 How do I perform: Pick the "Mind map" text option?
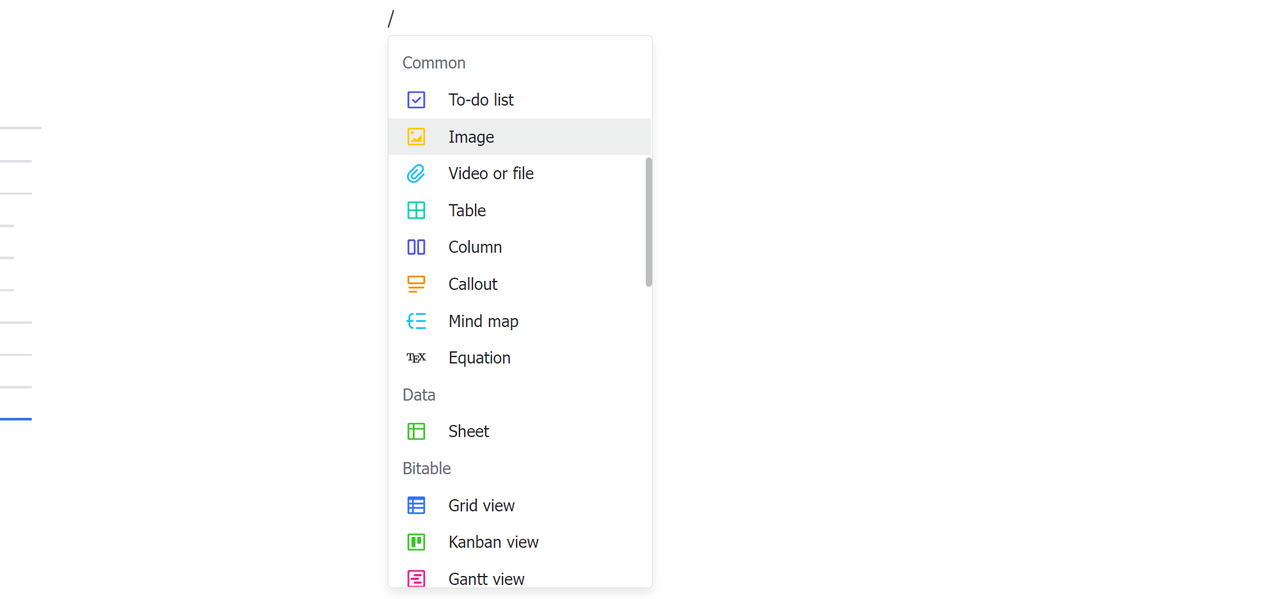click(483, 321)
